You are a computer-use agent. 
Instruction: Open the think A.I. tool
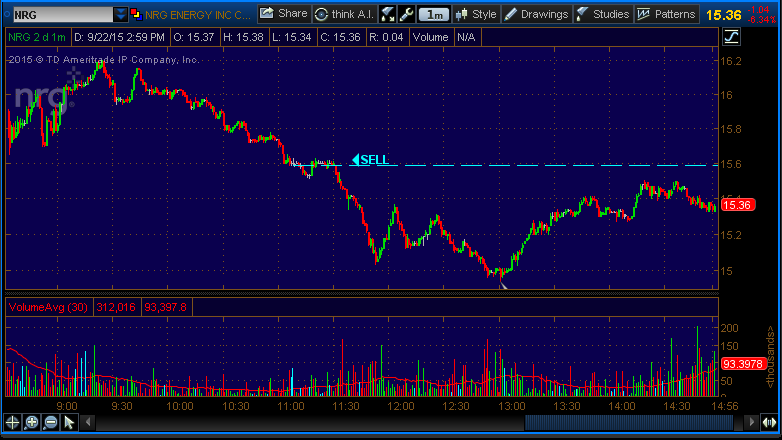345,14
